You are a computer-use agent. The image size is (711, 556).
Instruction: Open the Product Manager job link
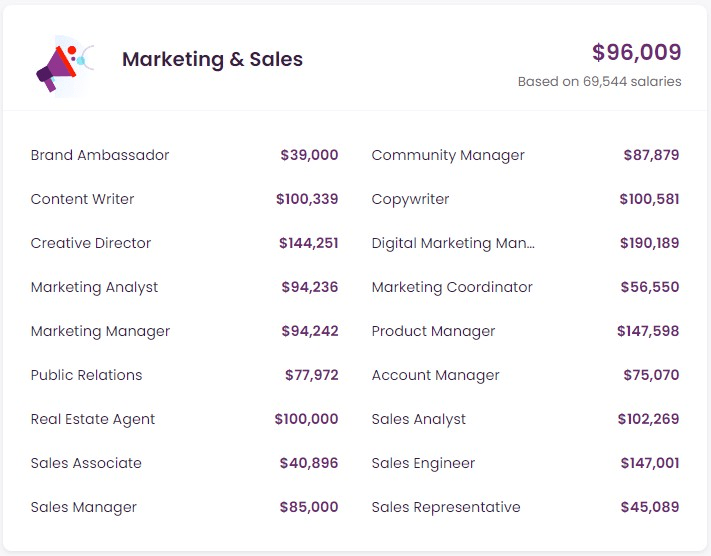coord(433,331)
